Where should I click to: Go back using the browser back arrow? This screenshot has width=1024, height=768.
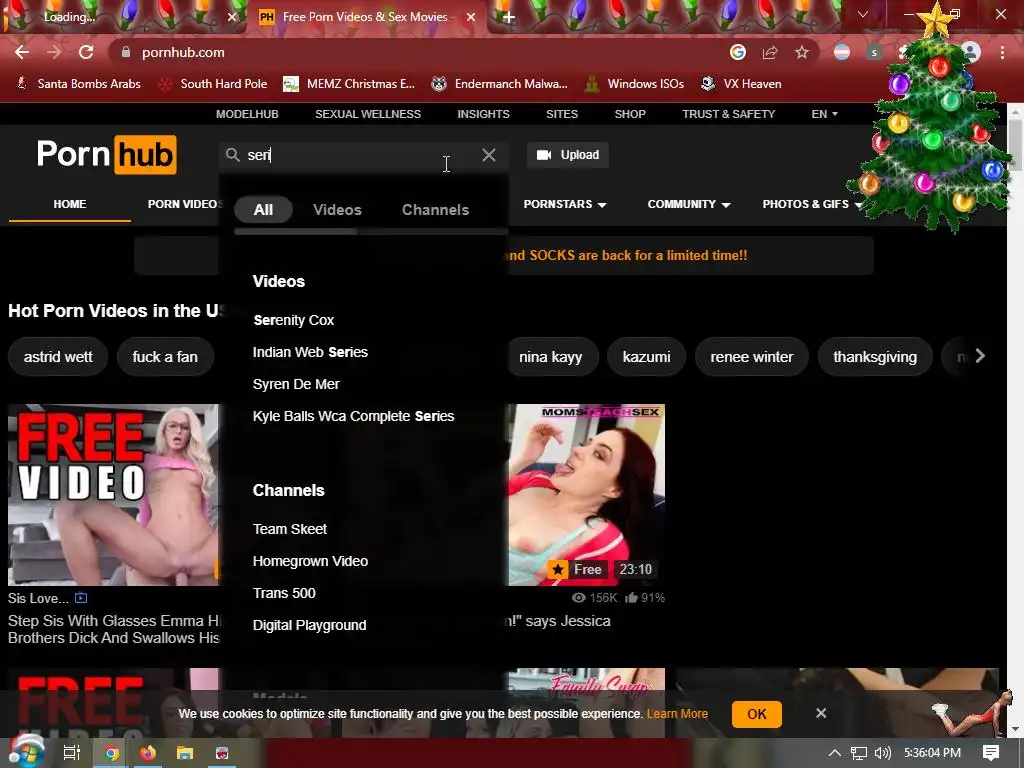pyautogui.click(x=22, y=52)
